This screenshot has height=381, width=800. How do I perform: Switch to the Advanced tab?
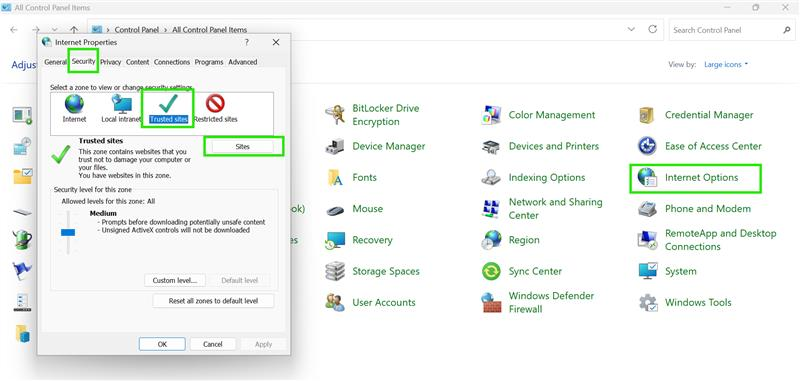click(x=242, y=62)
